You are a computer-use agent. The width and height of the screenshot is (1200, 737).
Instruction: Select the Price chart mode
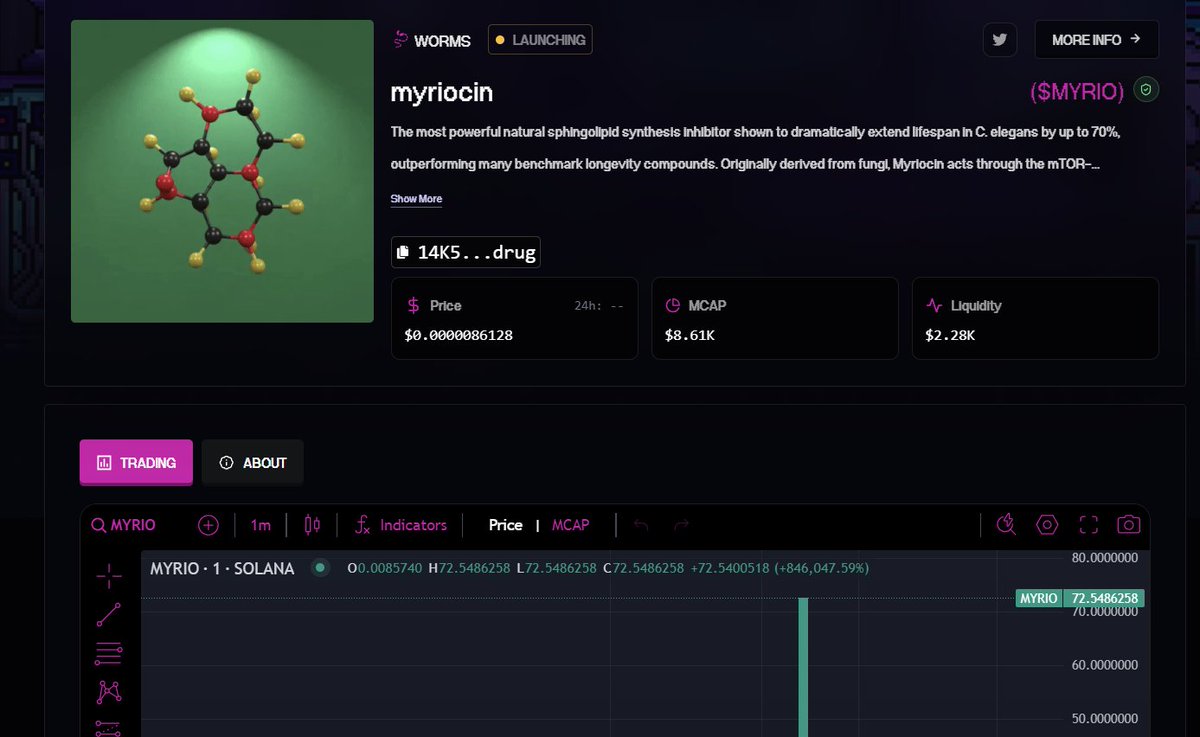(x=505, y=525)
